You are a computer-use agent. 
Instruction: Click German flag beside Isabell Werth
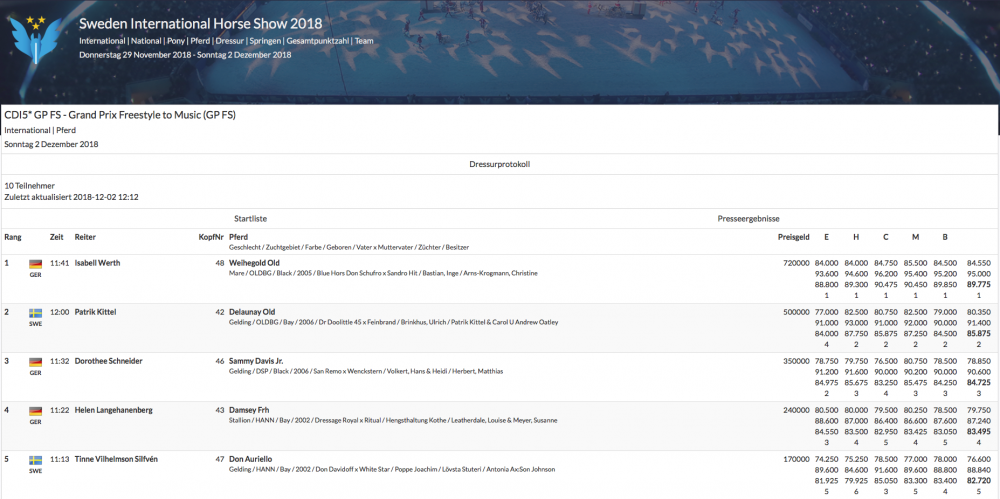[x=35, y=263]
